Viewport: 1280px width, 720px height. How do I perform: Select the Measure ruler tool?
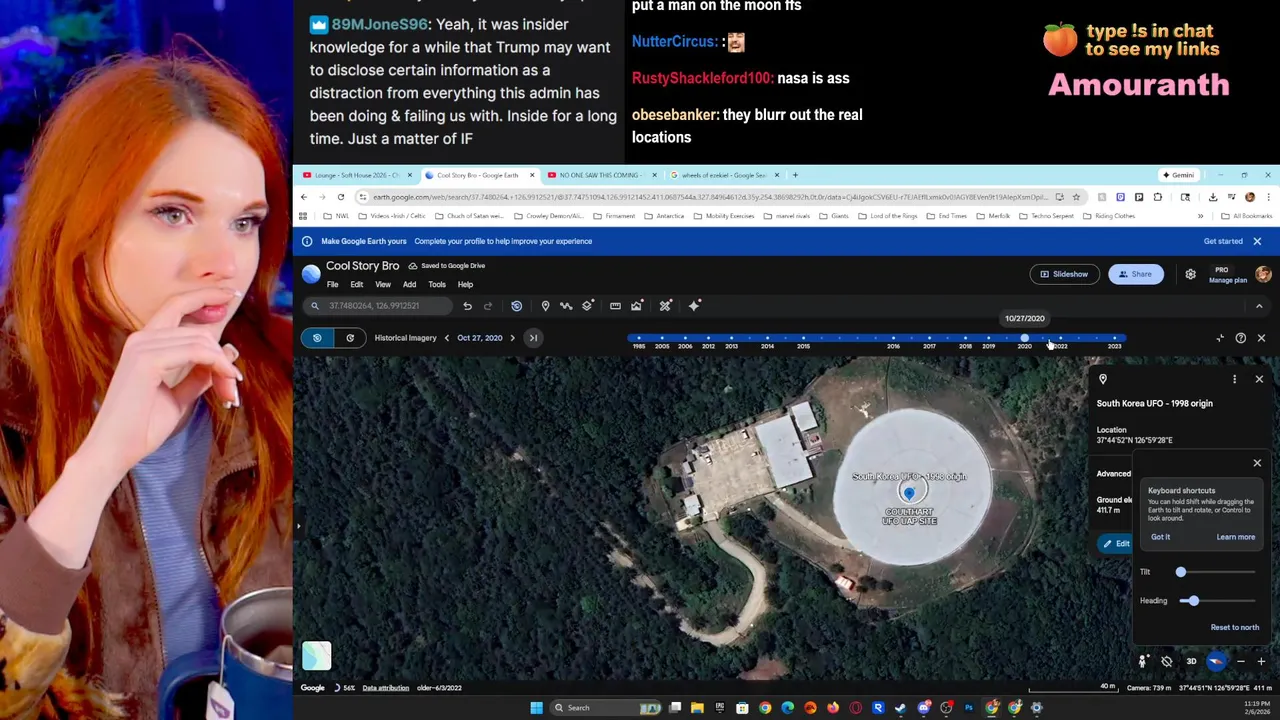point(615,306)
